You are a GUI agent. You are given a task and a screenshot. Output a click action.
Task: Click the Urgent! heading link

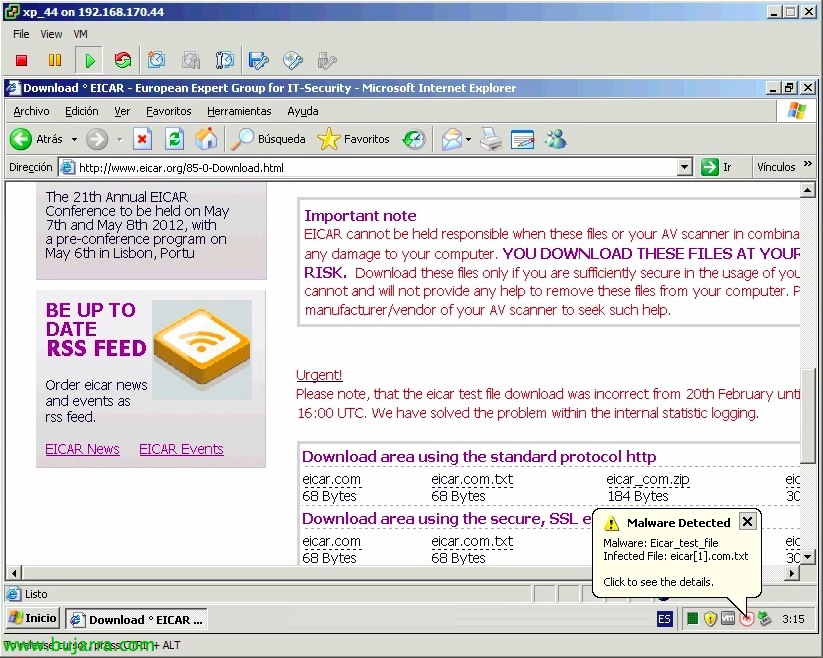319,375
